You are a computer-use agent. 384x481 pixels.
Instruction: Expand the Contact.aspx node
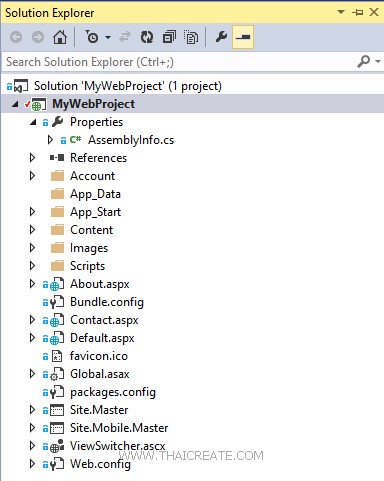coord(32,320)
